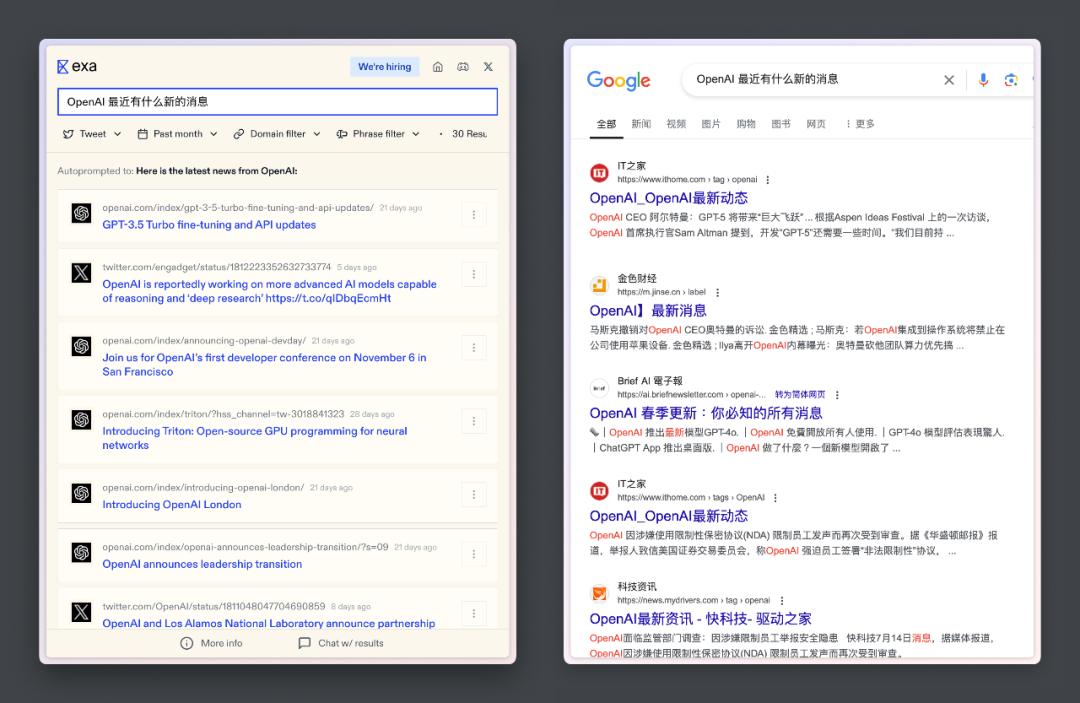Click OpenAI logo beside GPT-3.5 Turbo result

(x=81, y=213)
